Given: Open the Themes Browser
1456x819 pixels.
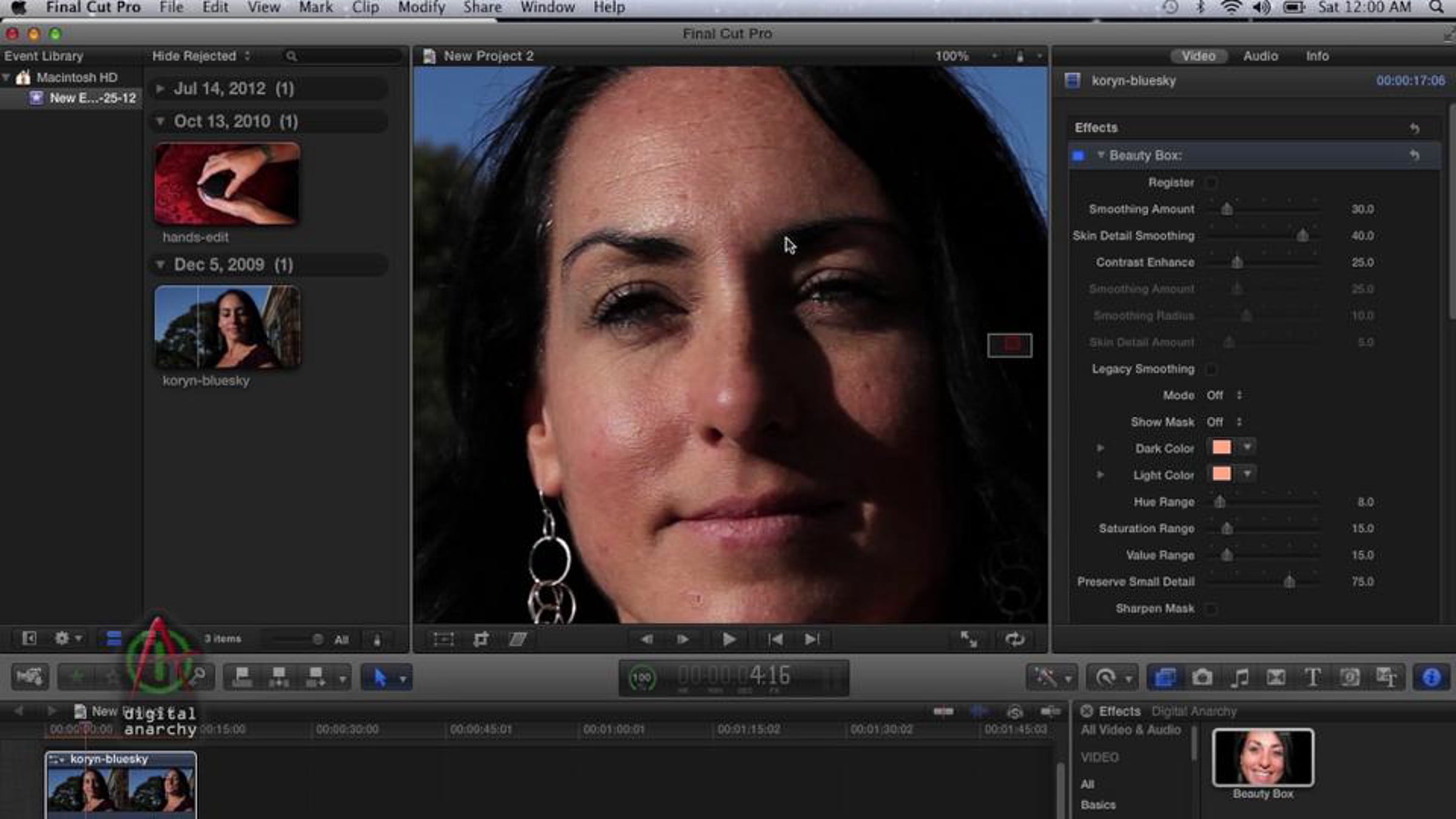Looking at the screenshot, I should pos(1386,677).
